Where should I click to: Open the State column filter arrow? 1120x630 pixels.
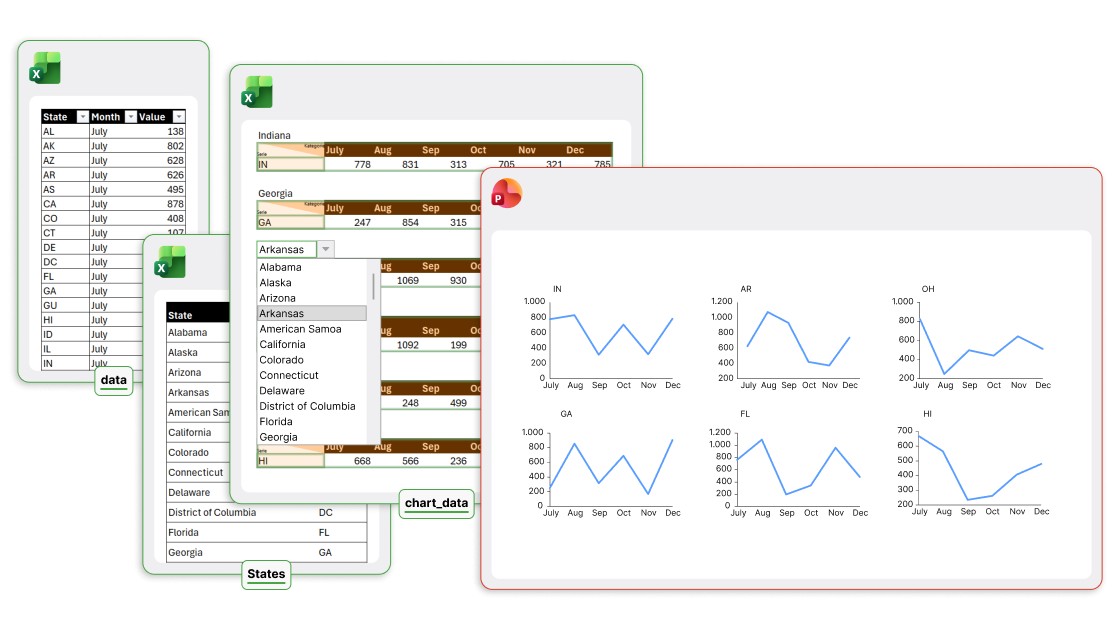[83, 117]
